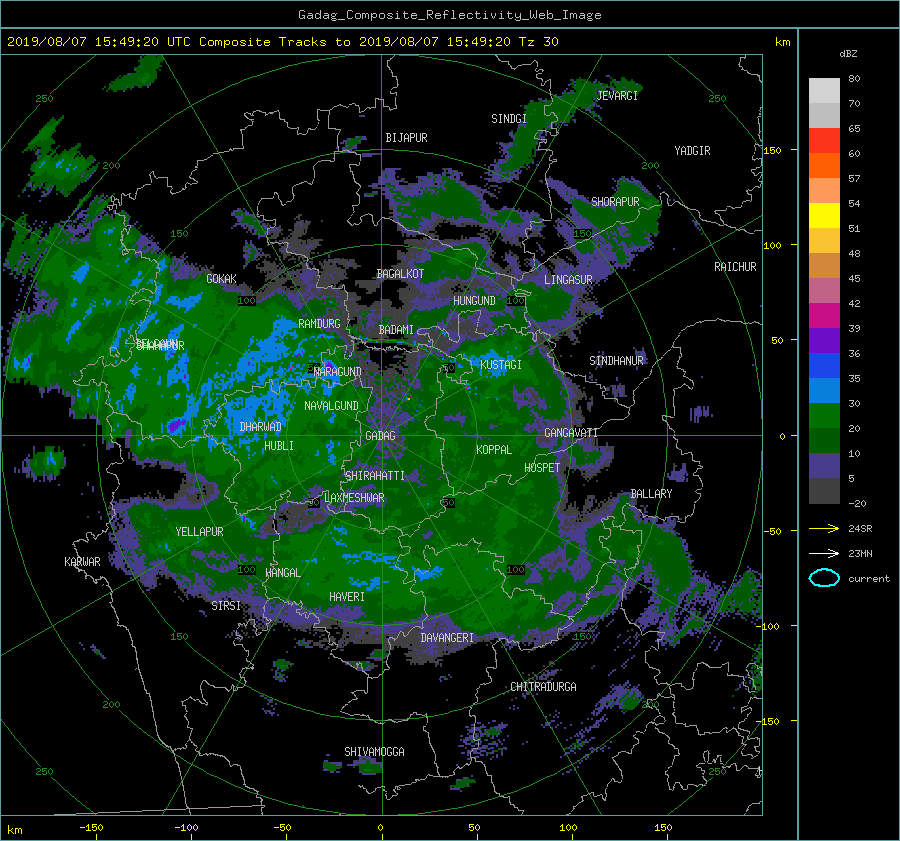The width and height of the screenshot is (900, 841).
Task: Click the KARWAR coastal label
Action: (82, 561)
